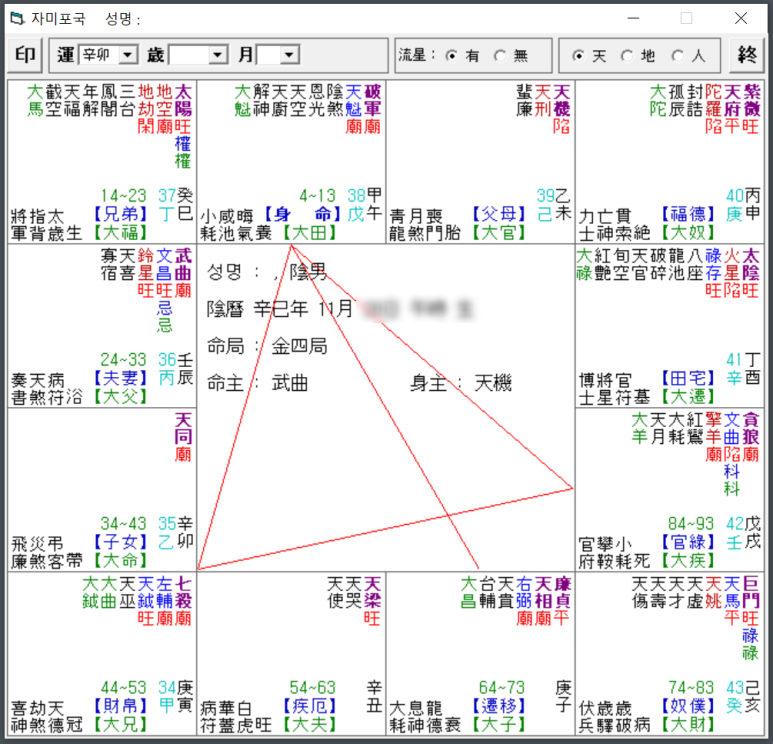Viewport: 773px width, 744px height.
Task: Close the 자미포국 window
Action: pos(740,18)
